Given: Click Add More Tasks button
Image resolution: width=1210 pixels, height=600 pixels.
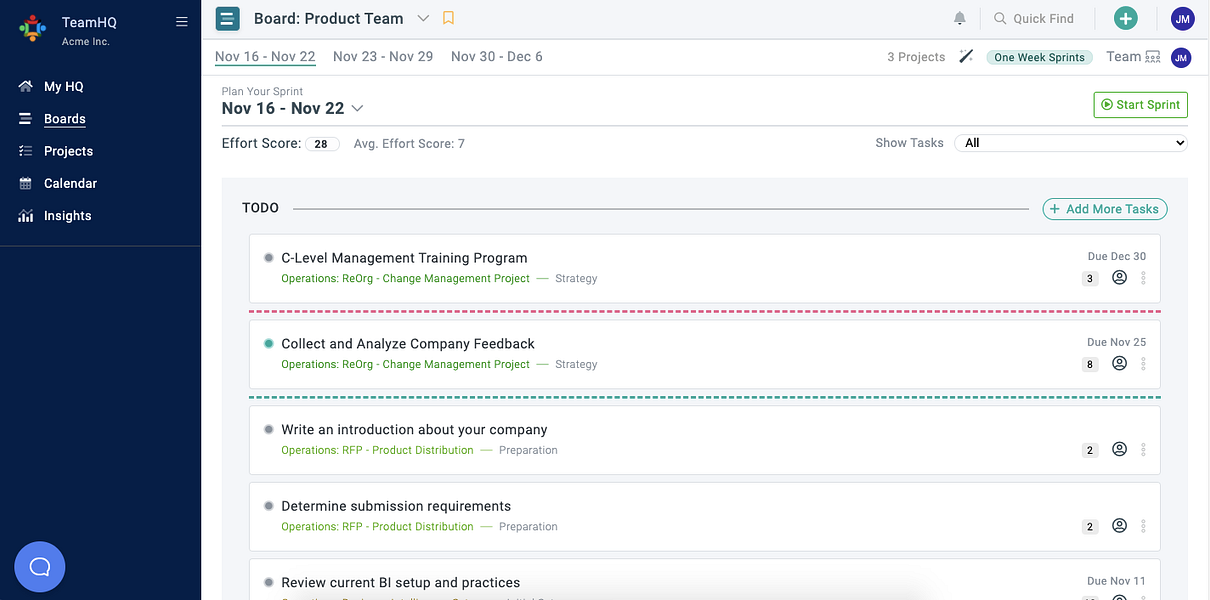Looking at the screenshot, I should click(1105, 209).
